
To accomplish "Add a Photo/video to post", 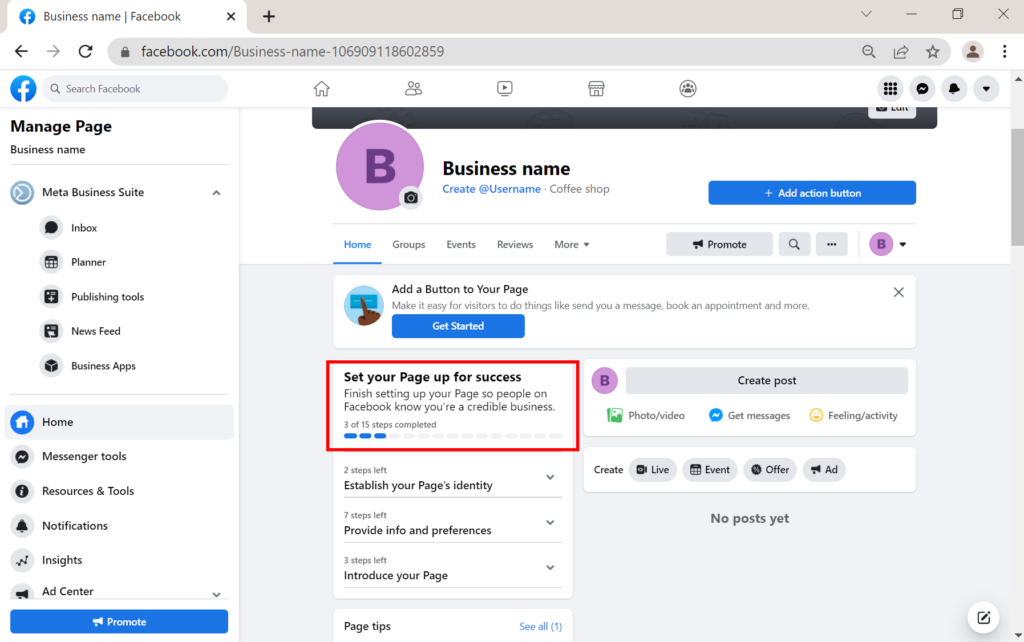I will (x=646, y=415).
